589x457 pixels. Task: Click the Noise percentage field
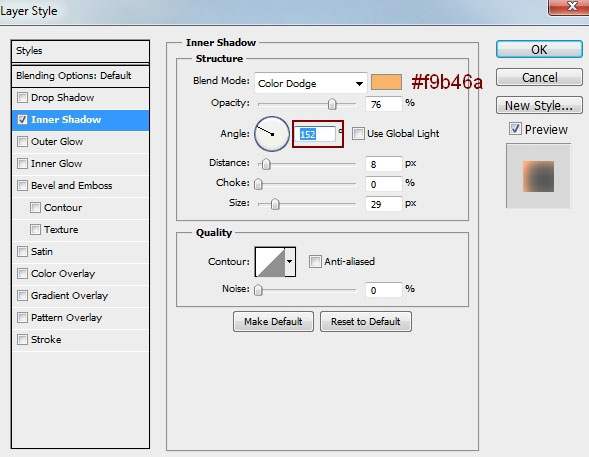384,290
